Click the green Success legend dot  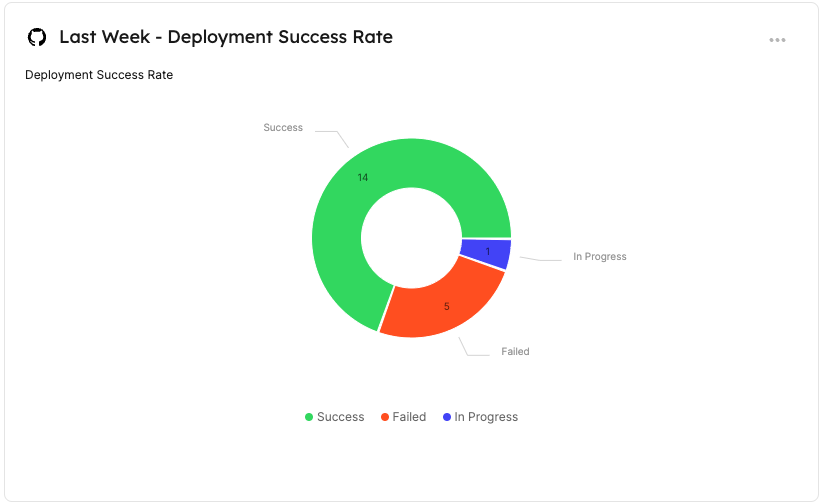(x=309, y=417)
